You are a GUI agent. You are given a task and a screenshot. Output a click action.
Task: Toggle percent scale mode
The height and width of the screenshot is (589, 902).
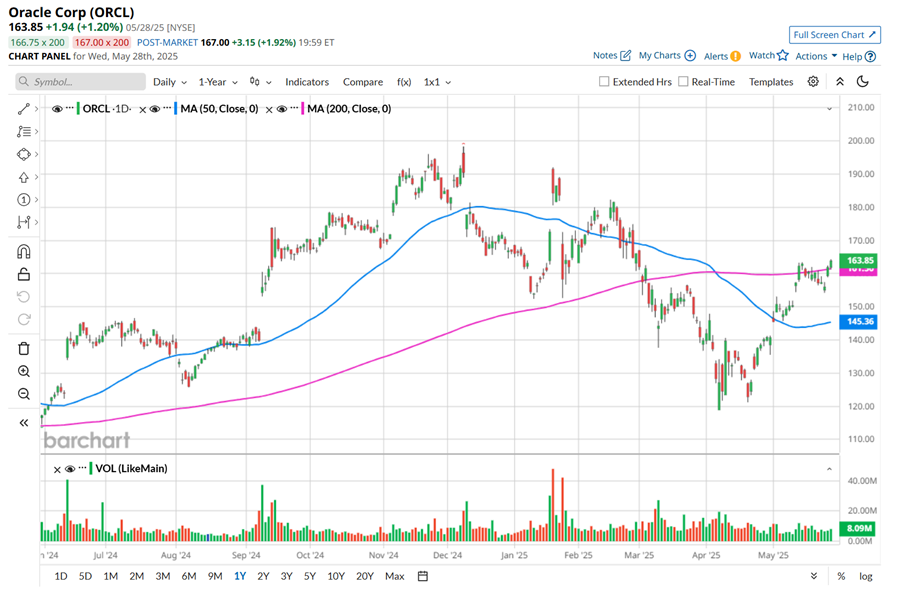tap(841, 576)
